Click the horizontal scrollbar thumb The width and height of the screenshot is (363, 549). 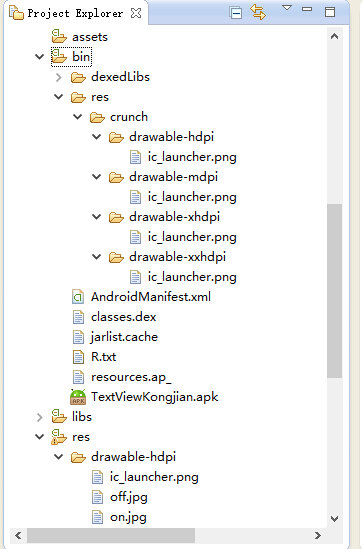111,535
